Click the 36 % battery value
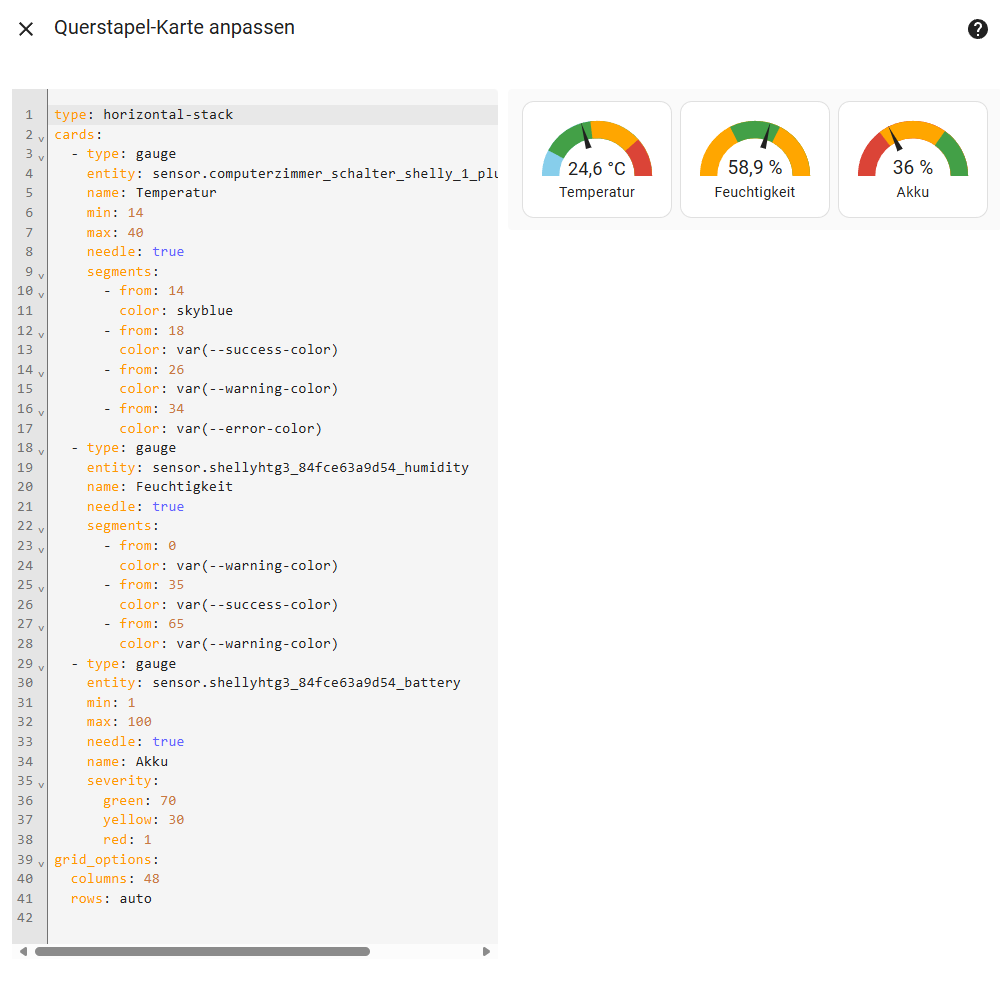1000x987 pixels. point(913,167)
